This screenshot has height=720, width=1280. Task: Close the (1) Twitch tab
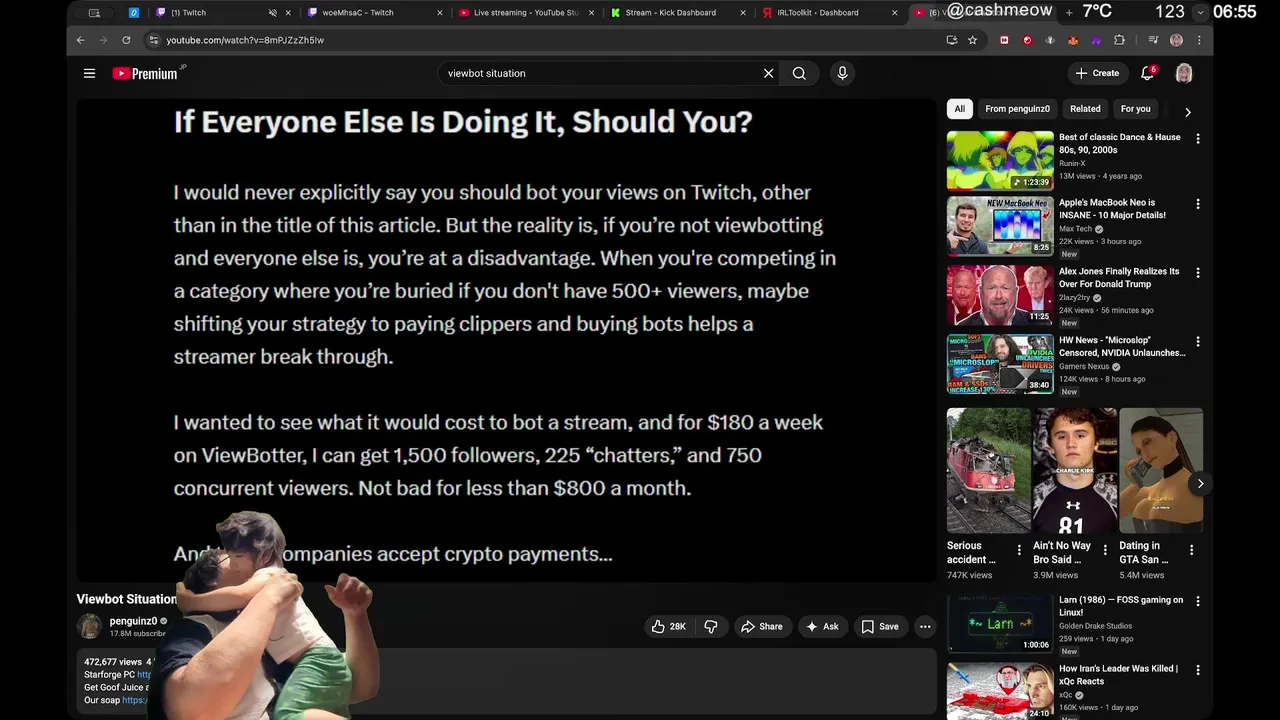coord(289,13)
